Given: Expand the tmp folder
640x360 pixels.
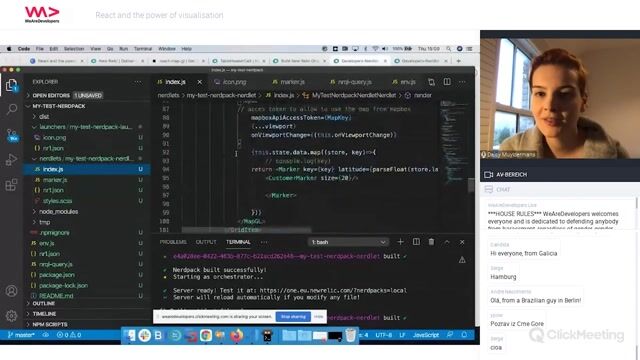Looking at the screenshot, I should coord(44,222).
